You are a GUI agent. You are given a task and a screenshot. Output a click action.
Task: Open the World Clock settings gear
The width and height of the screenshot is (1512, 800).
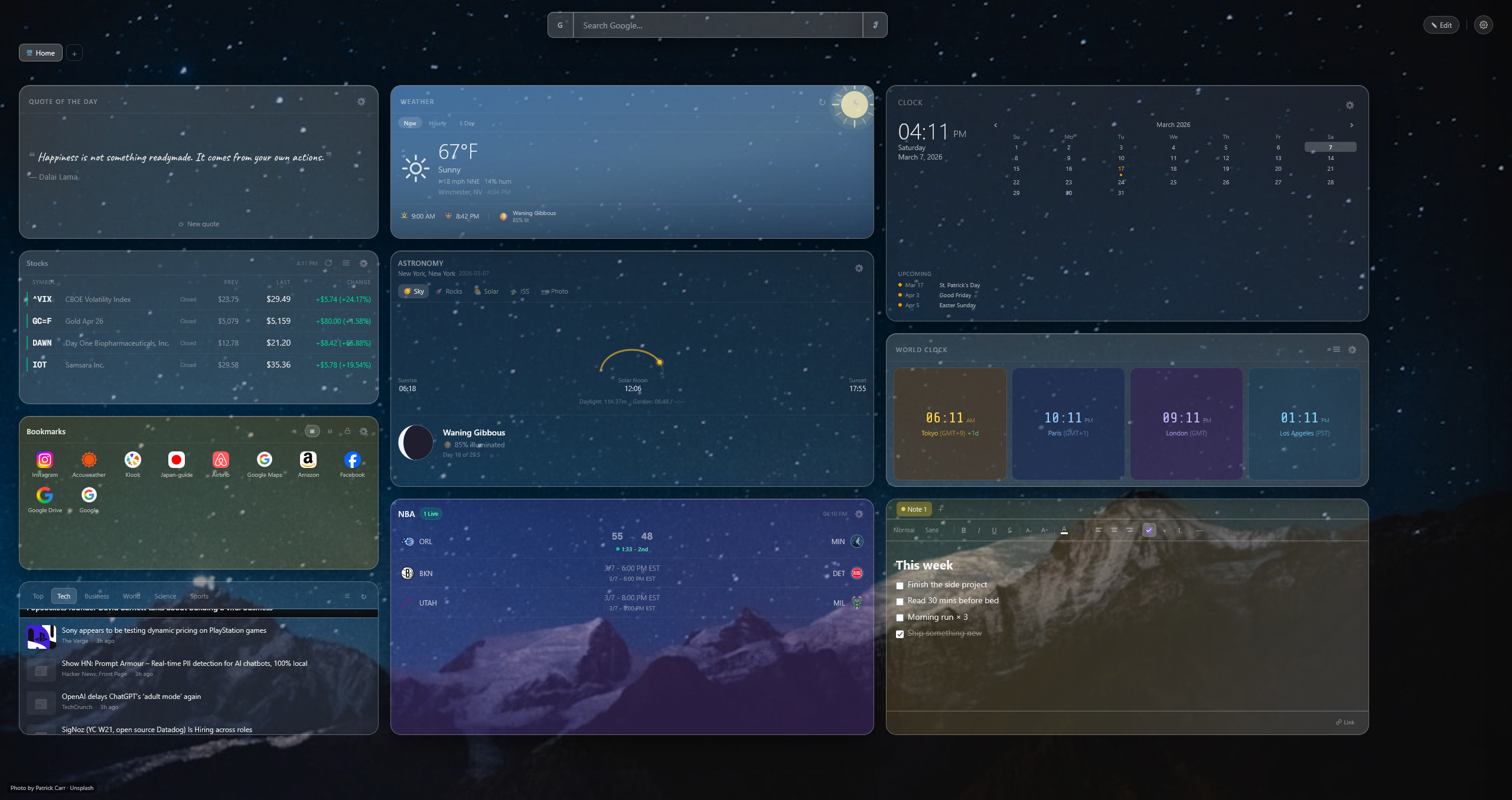pyautogui.click(x=1353, y=350)
